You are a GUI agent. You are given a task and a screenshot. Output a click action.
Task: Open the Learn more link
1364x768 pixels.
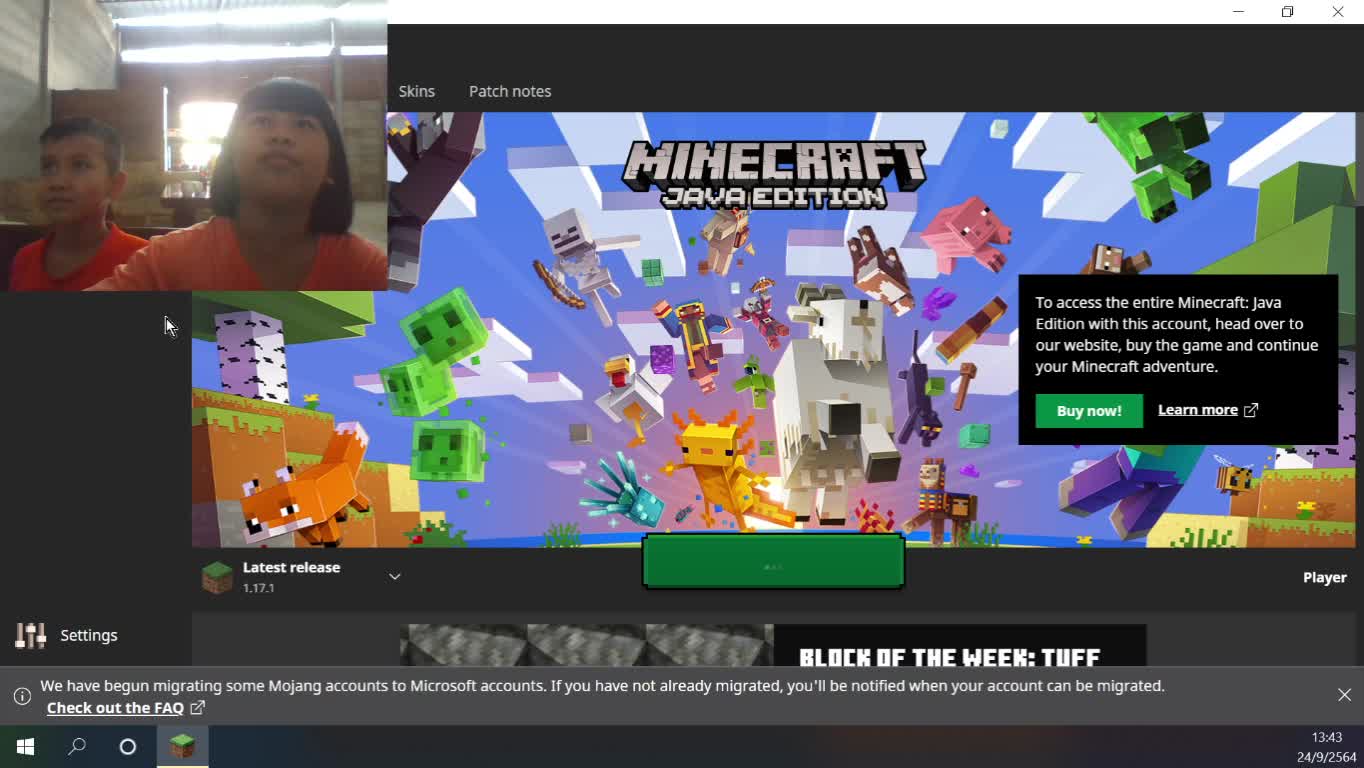click(1197, 410)
